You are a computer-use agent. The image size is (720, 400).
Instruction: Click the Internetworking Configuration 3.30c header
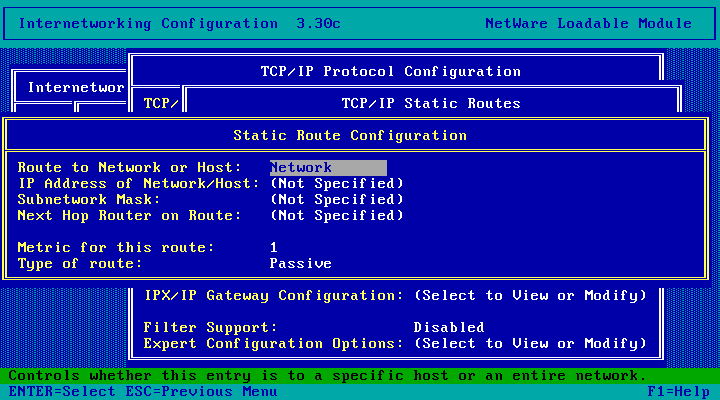pos(180,23)
